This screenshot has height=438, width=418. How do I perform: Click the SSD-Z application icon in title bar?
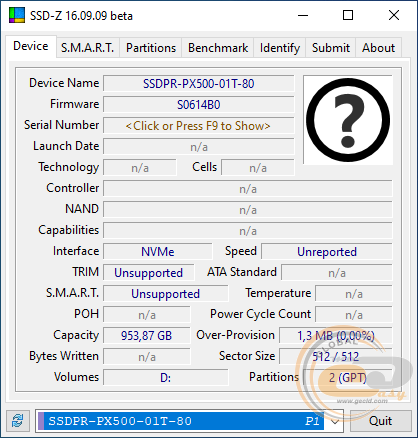17,15
